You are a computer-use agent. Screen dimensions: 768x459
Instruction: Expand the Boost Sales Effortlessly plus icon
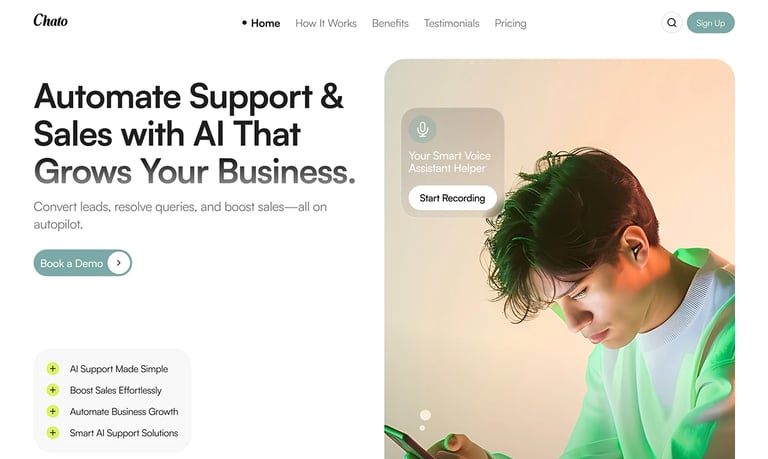tap(52, 390)
